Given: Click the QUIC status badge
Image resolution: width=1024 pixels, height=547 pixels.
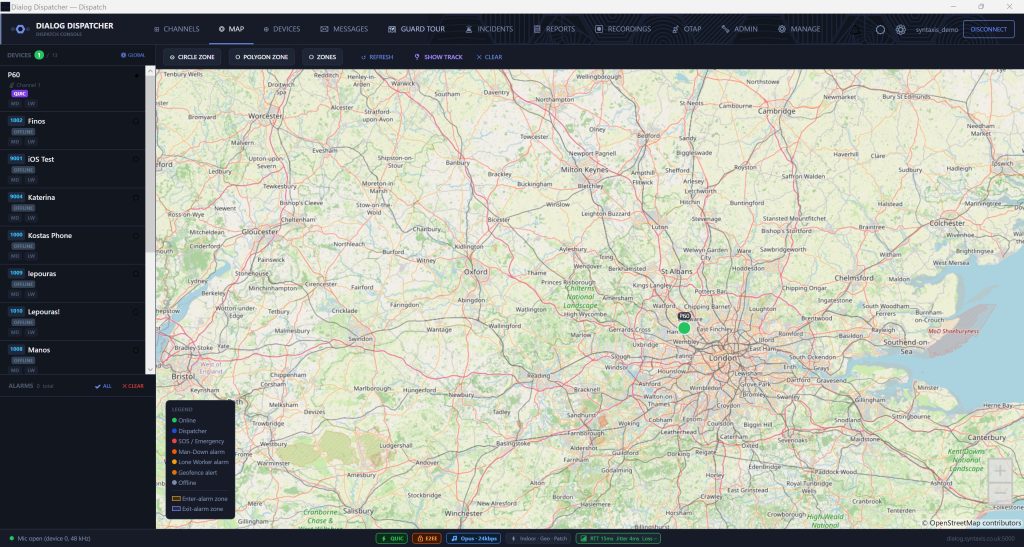Looking at the screenshot, I should coord(392,539).
